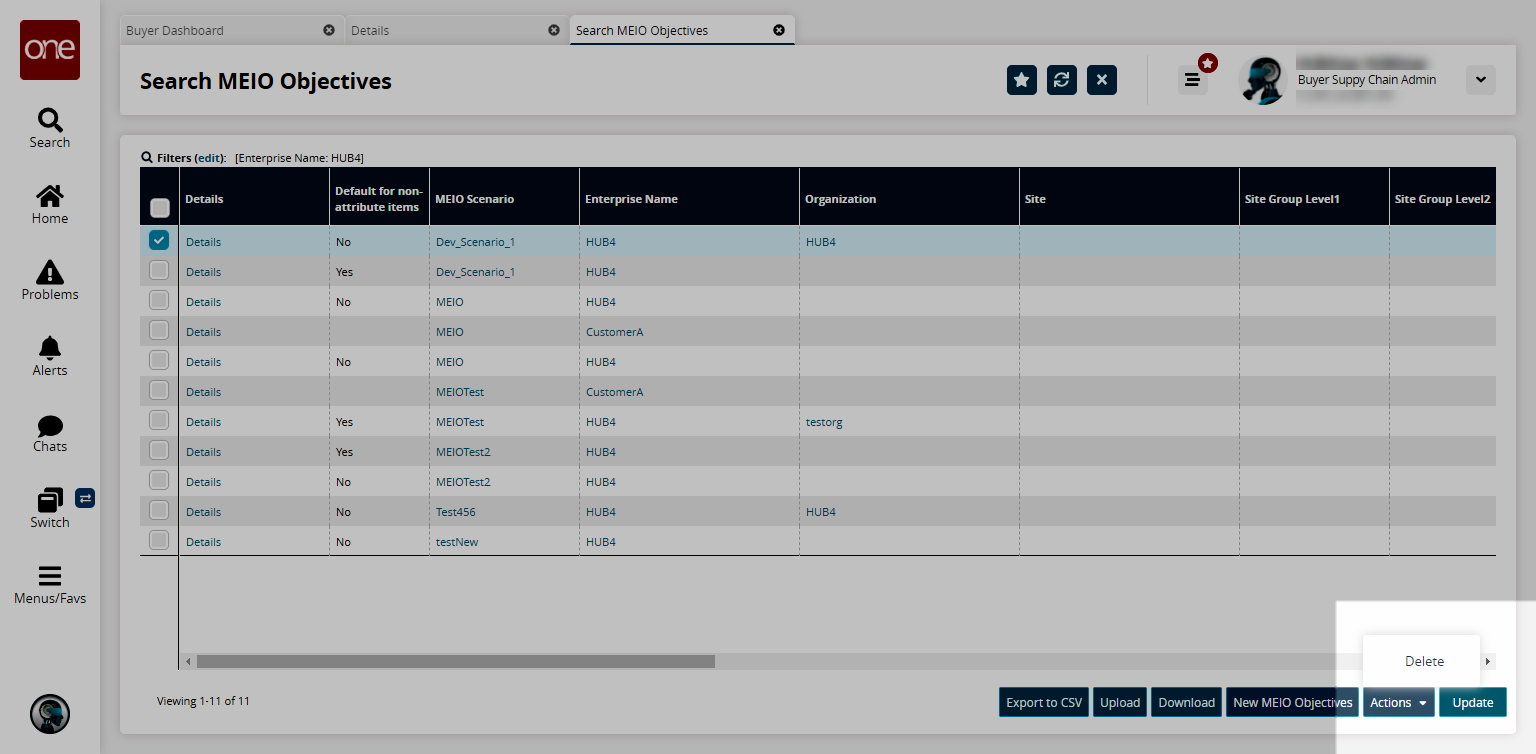Sort by the Organization column header
Viewport: 1536px width, 754px height.
(x=909, y=198)
